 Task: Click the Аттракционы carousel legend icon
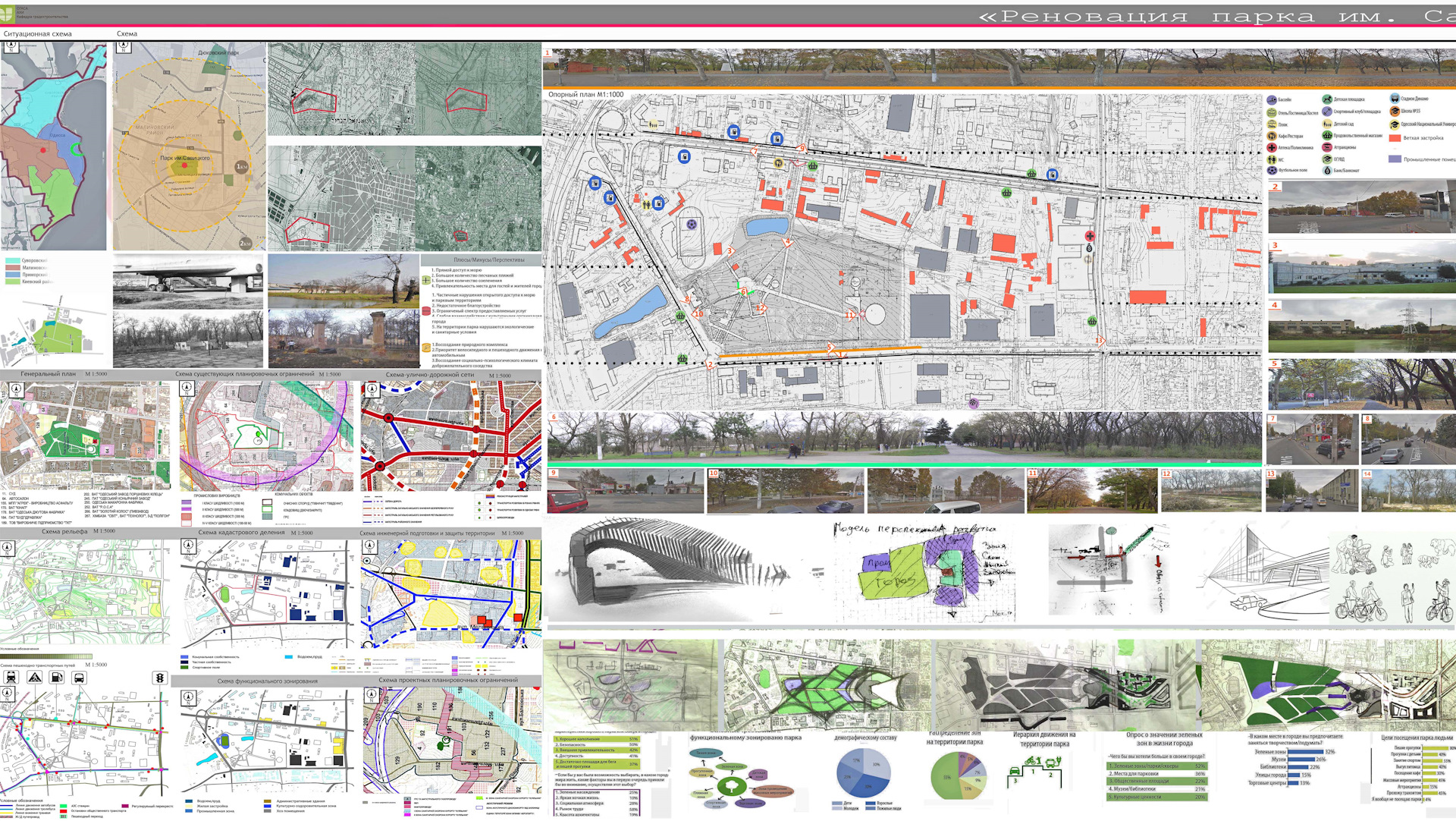tap(1327, 147)
